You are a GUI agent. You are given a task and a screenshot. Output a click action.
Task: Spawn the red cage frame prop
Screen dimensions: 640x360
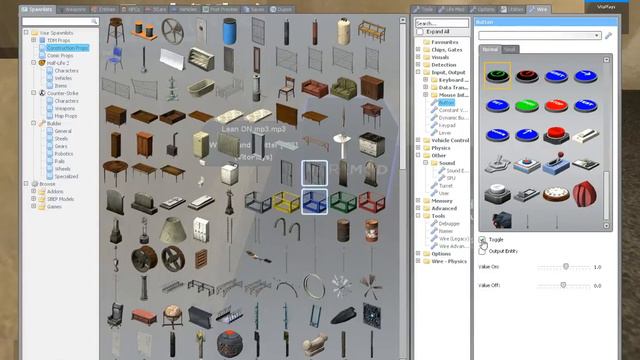pyautogui.click(x=371, y=202)
